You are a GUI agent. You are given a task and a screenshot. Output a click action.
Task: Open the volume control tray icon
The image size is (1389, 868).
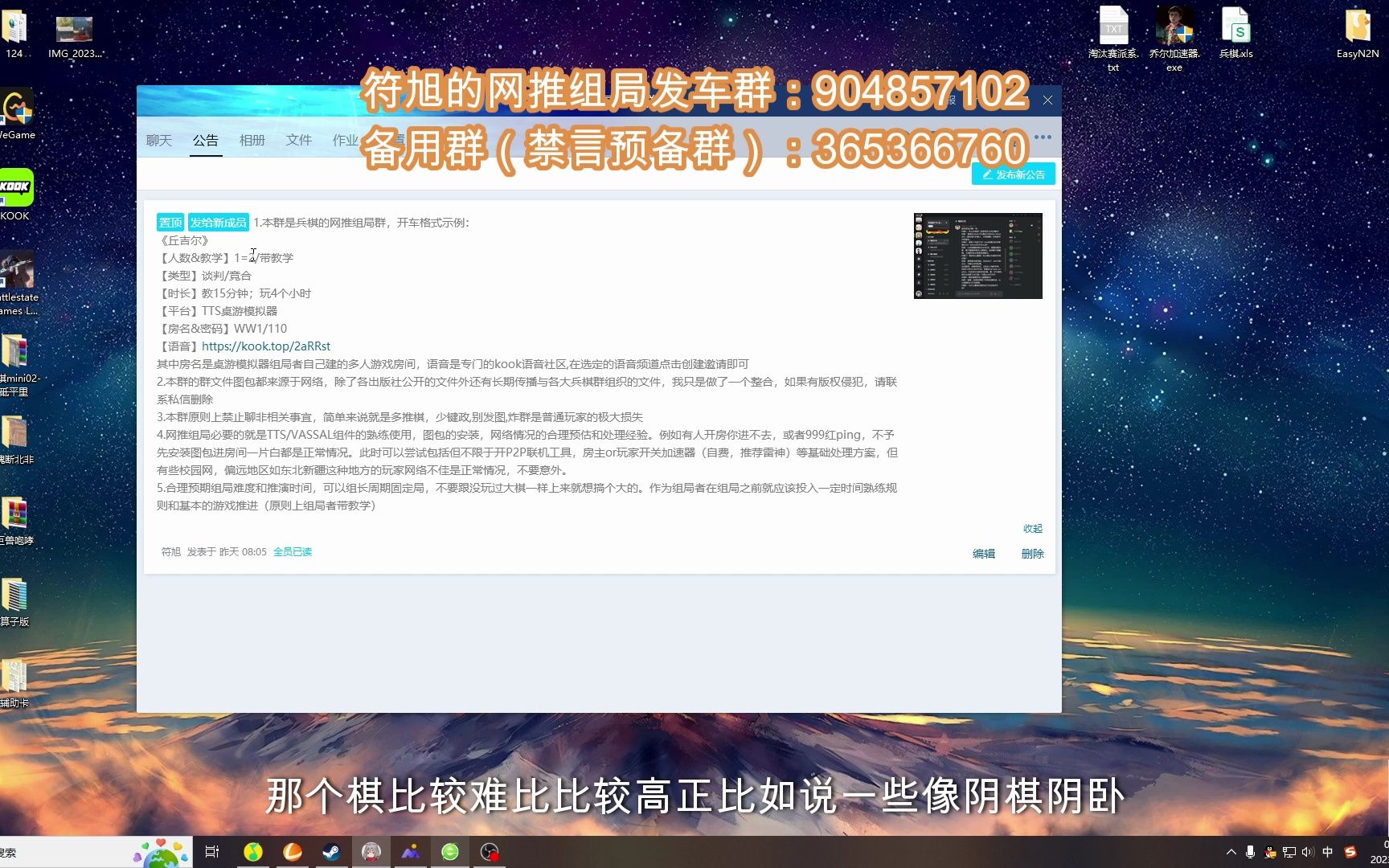(1308, 852)
